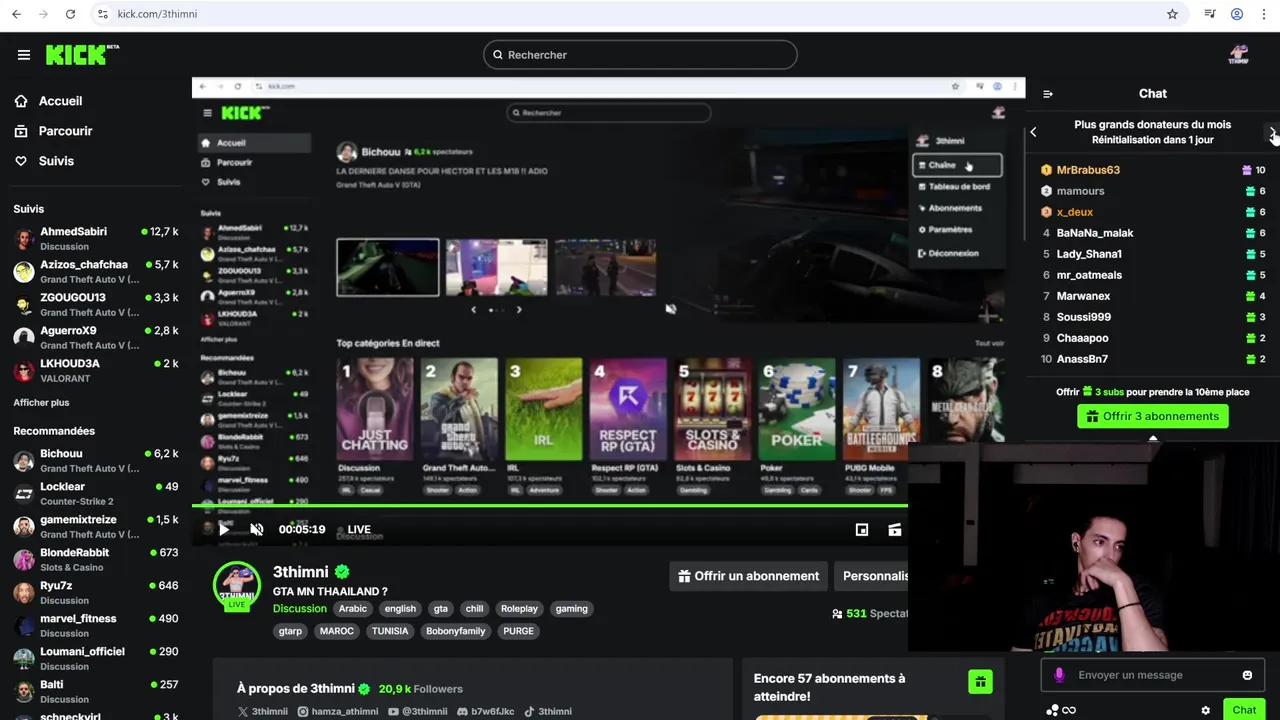
Task: Open the Discussion category link
Action: click(300, 609)
